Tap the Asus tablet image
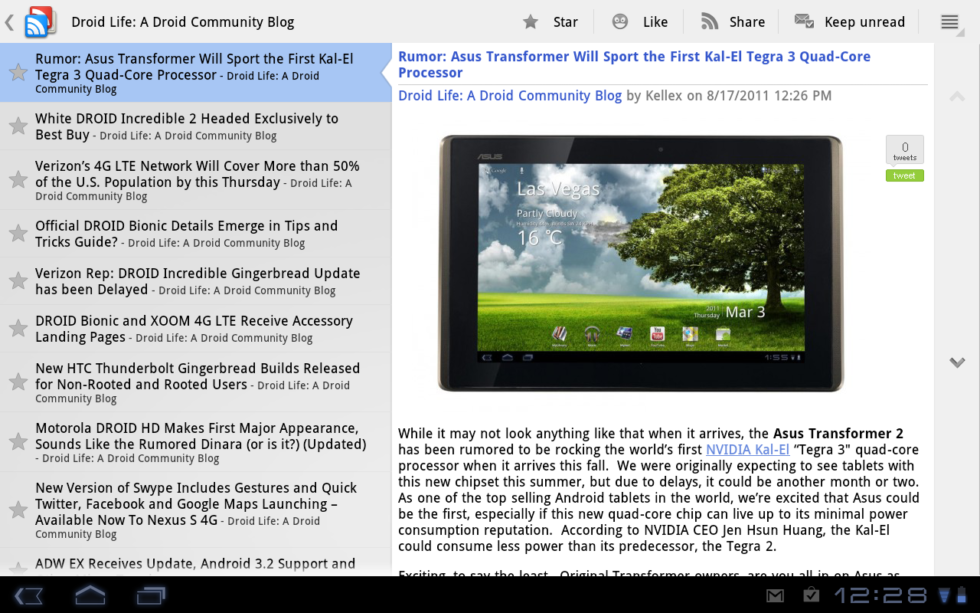Screen dimensions: 980x613 [640, 262]
